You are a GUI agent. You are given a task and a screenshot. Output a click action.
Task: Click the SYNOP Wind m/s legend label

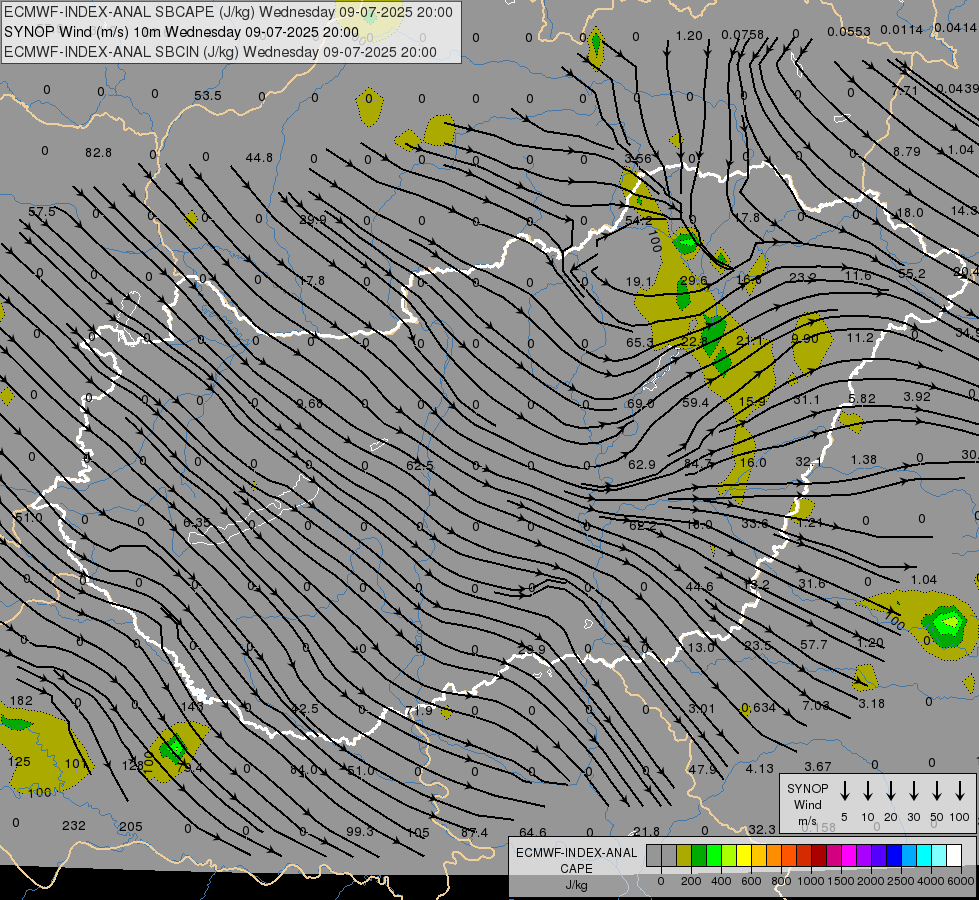click(x=807, y=805)
